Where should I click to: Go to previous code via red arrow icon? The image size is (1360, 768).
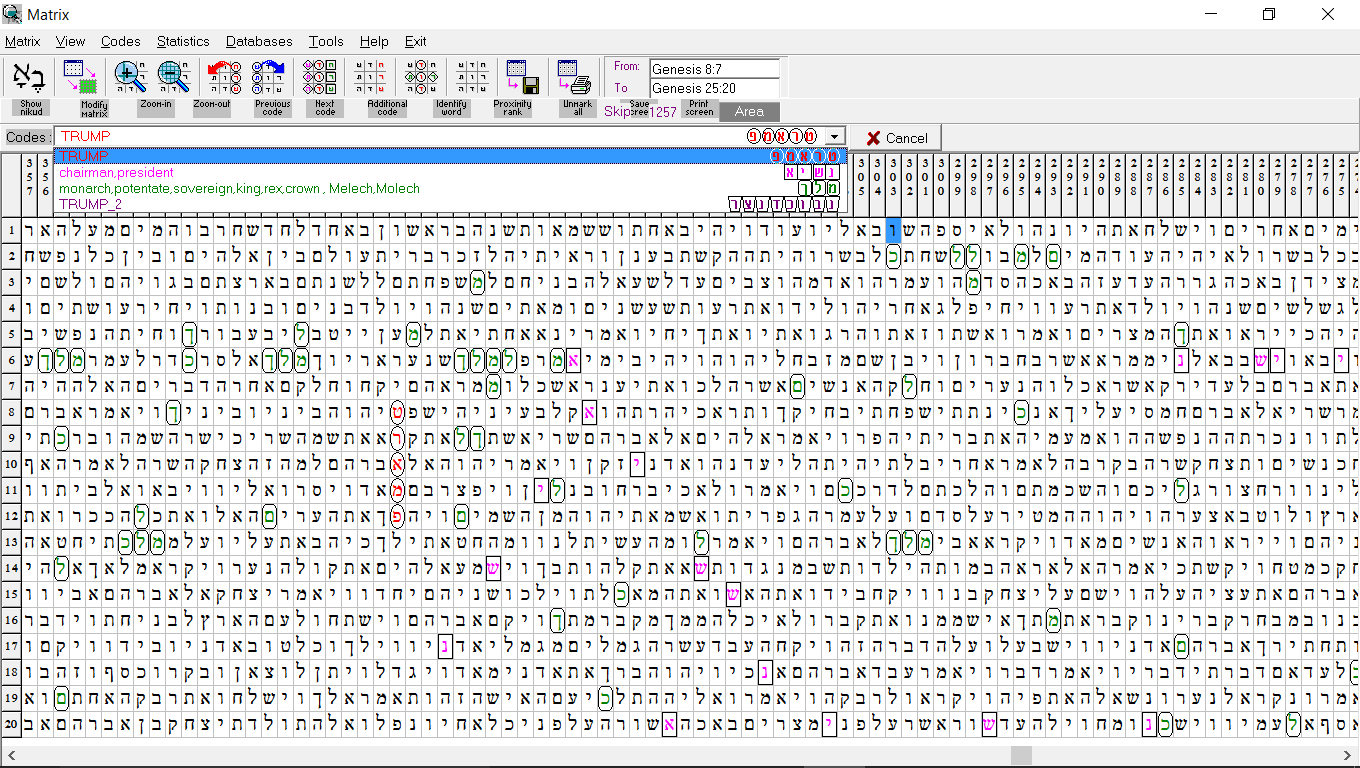click(x=224, y=78)
